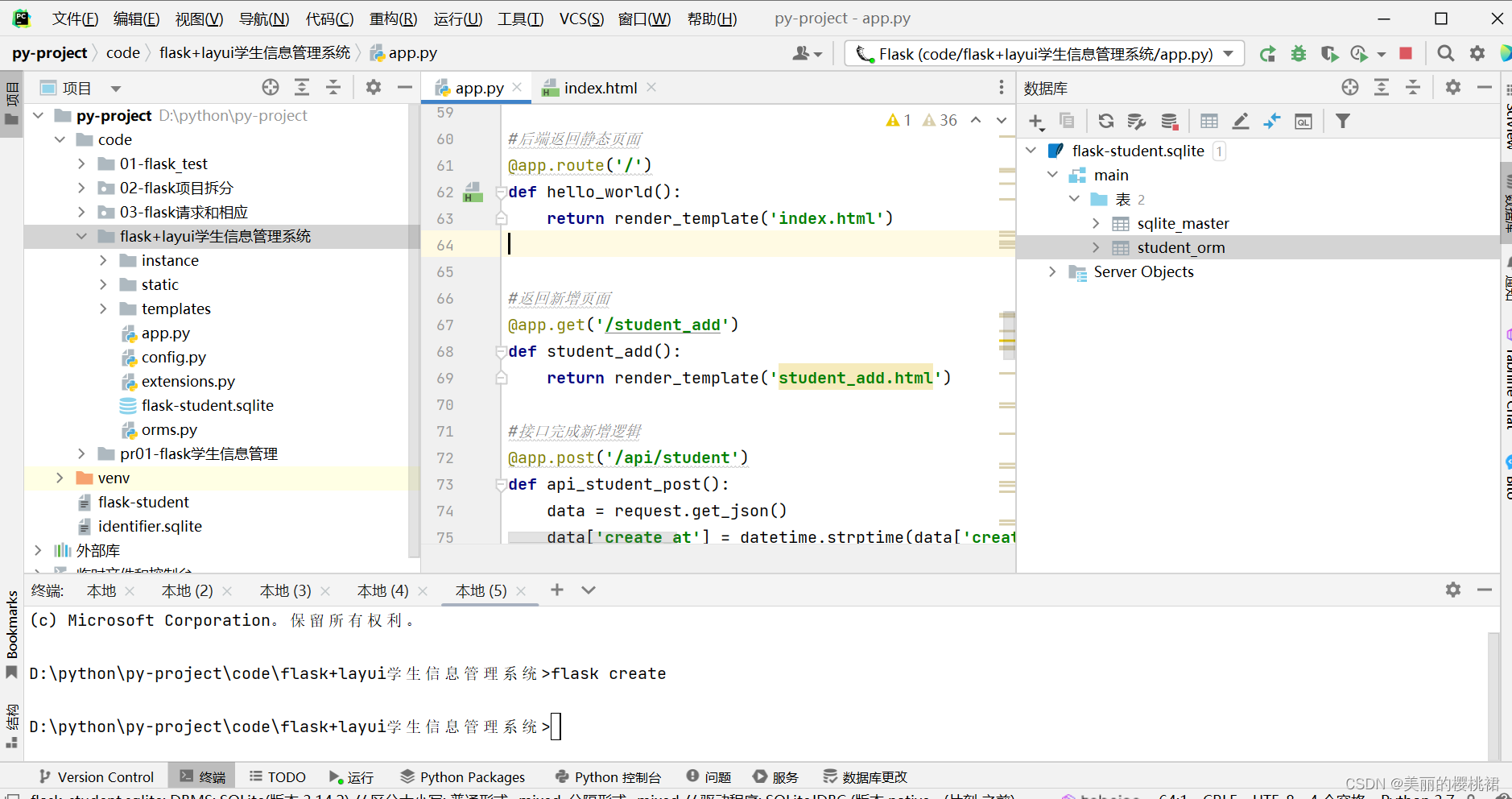Enable filtering in the database panel with funnel icon
1512x799 pixels.
click(x=1343, y=121)
